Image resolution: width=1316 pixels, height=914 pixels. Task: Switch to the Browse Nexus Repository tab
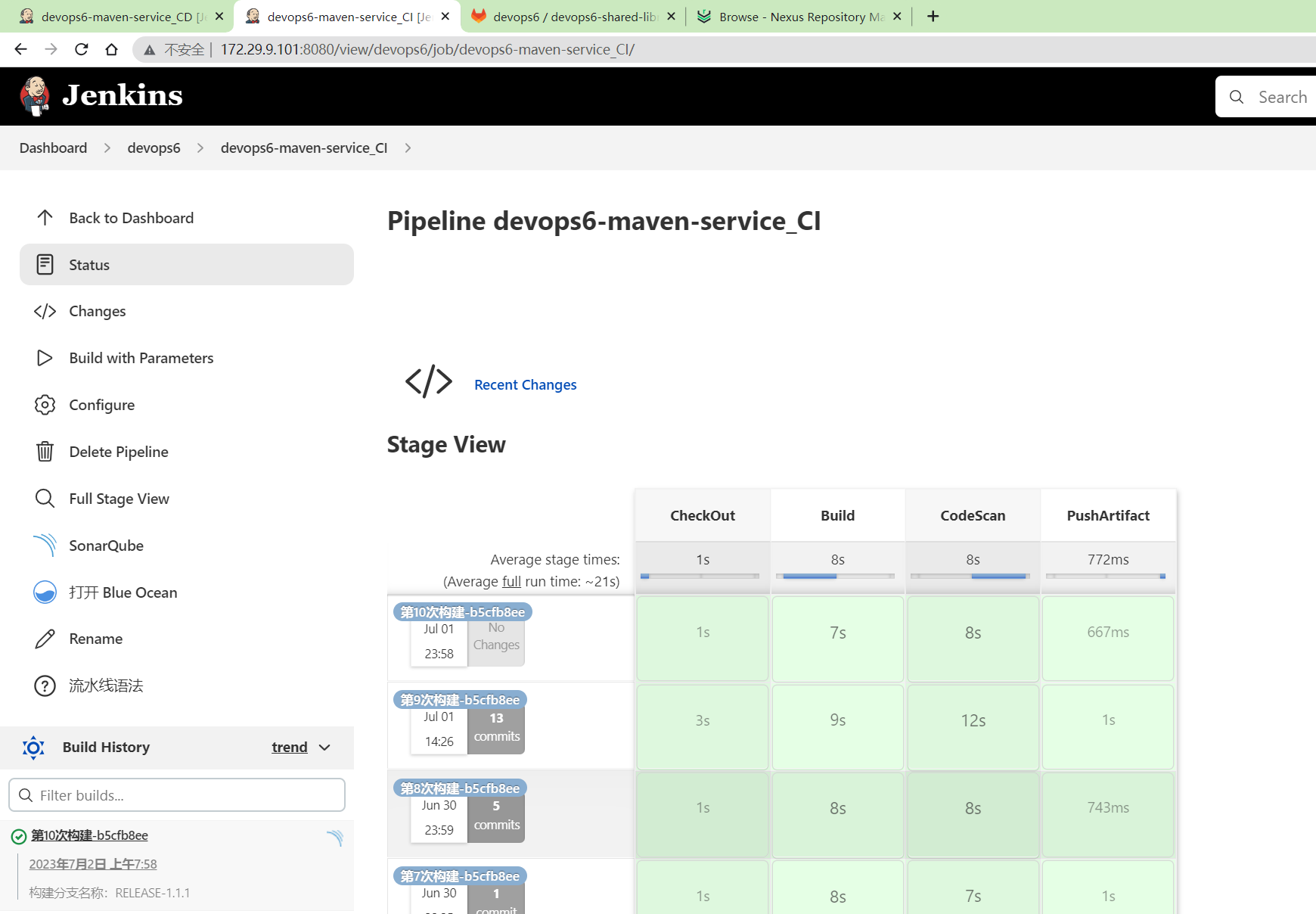[x=800, y=16]
